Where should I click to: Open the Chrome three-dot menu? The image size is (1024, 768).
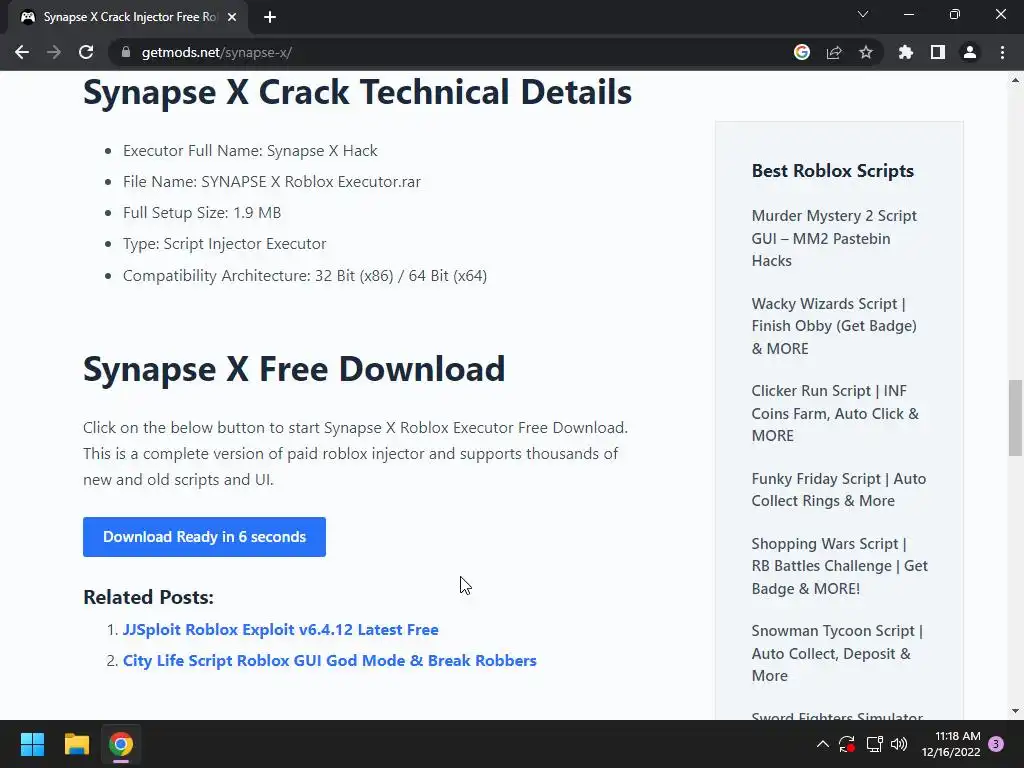(1002, 52)
